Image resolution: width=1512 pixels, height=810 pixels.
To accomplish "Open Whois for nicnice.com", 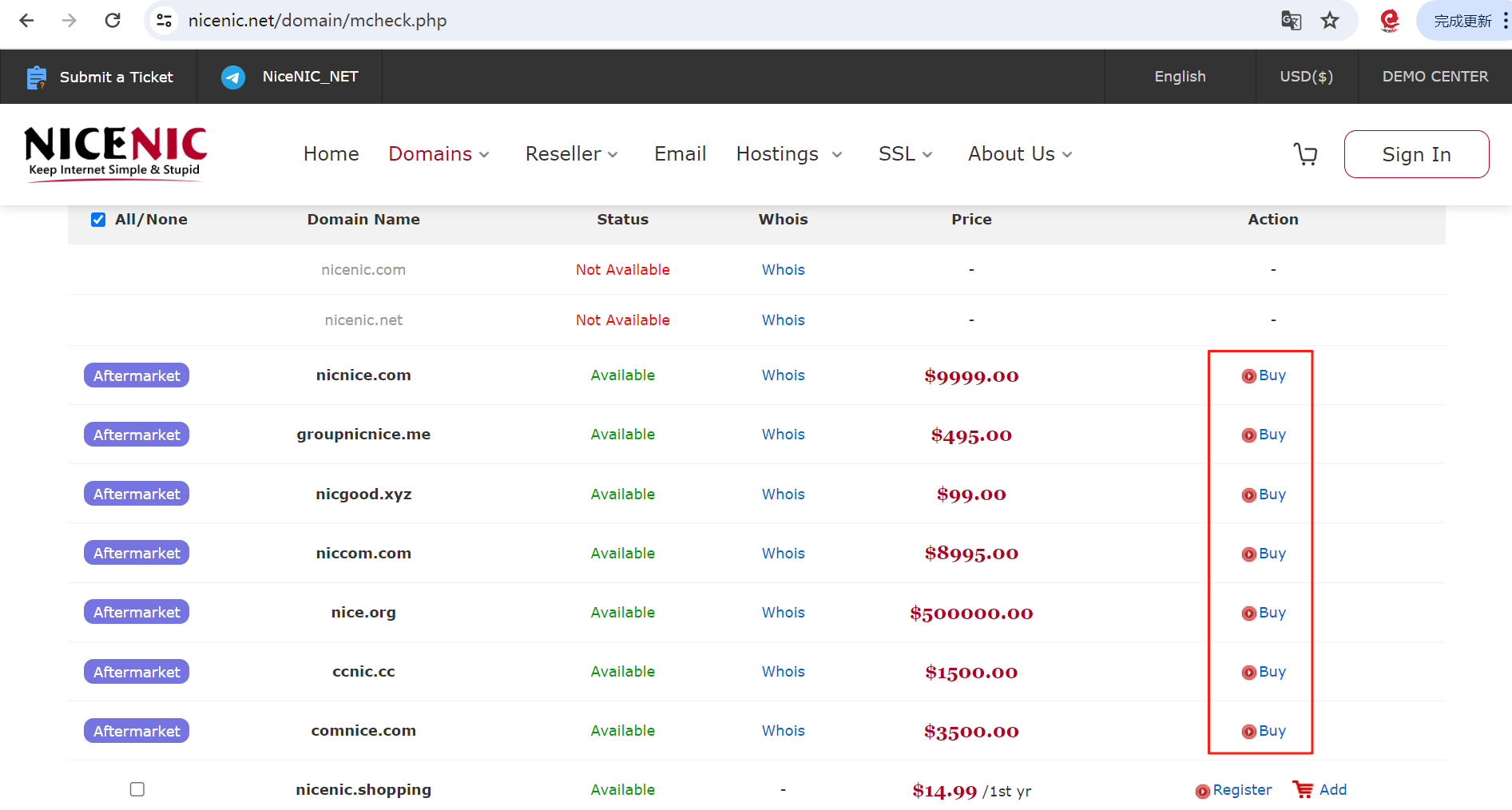I will click(783, 375).
